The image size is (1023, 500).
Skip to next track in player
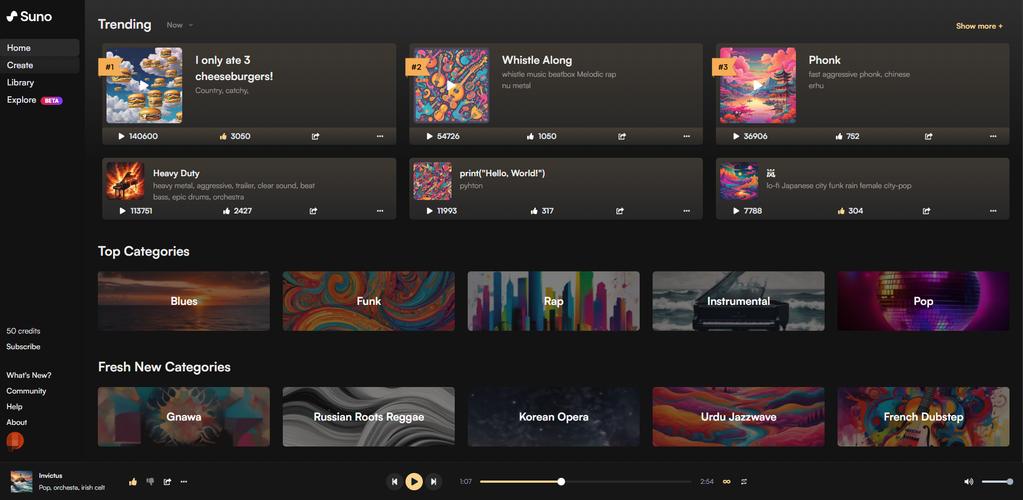(x=434, y=482)
